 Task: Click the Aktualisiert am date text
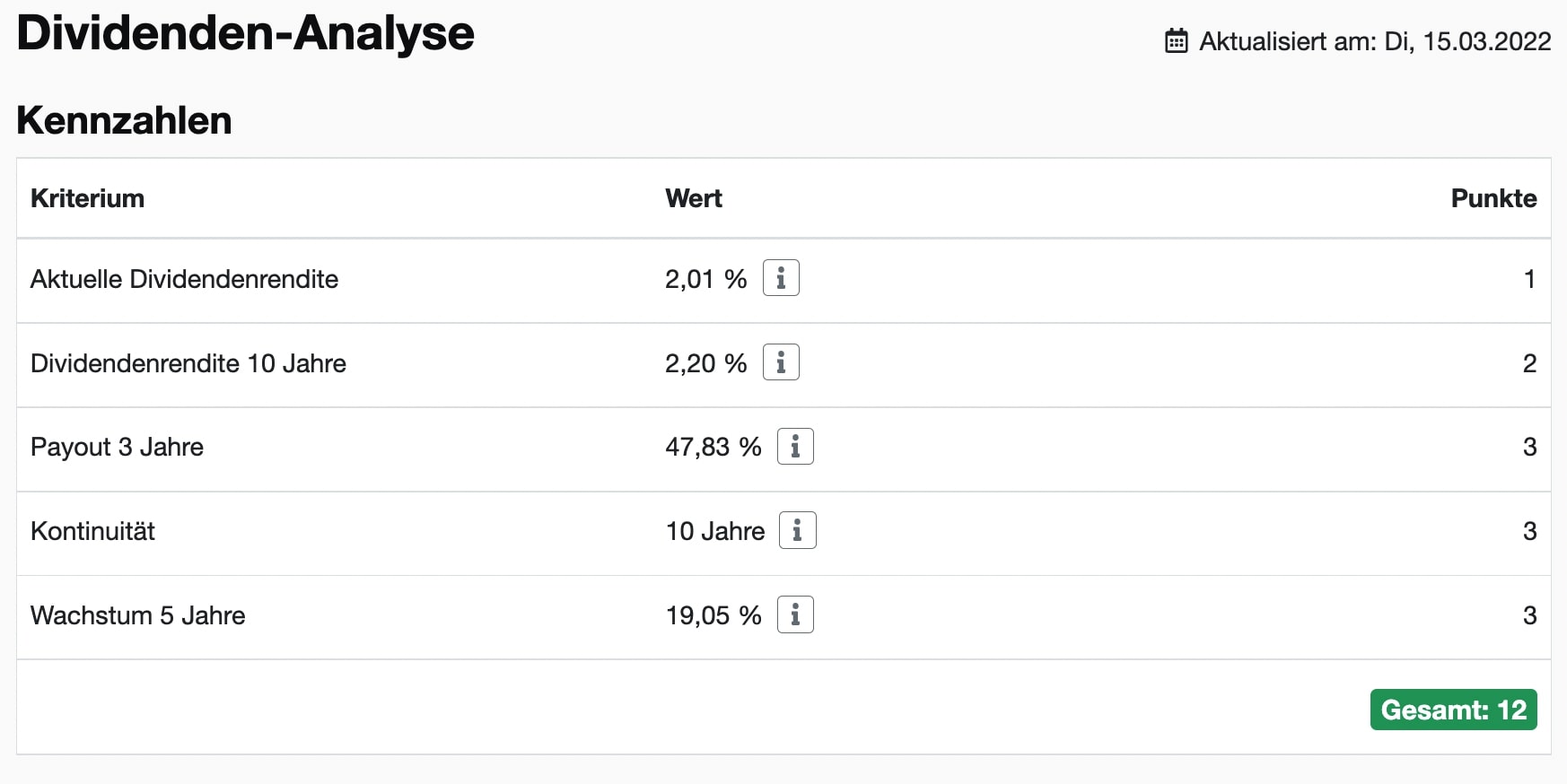[1375, 41]
